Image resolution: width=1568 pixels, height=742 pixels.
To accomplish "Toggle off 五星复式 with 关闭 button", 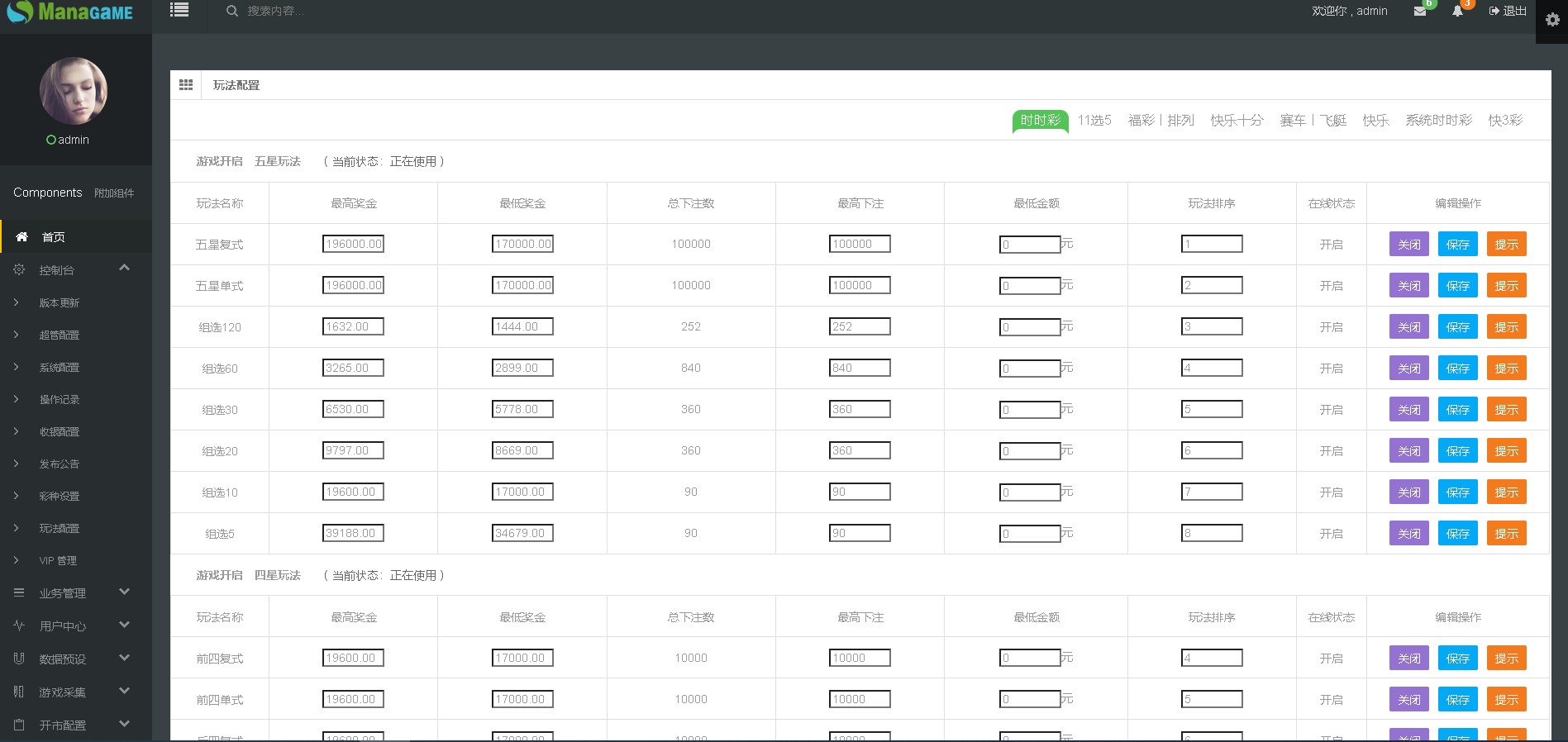I will point(1408,245).
